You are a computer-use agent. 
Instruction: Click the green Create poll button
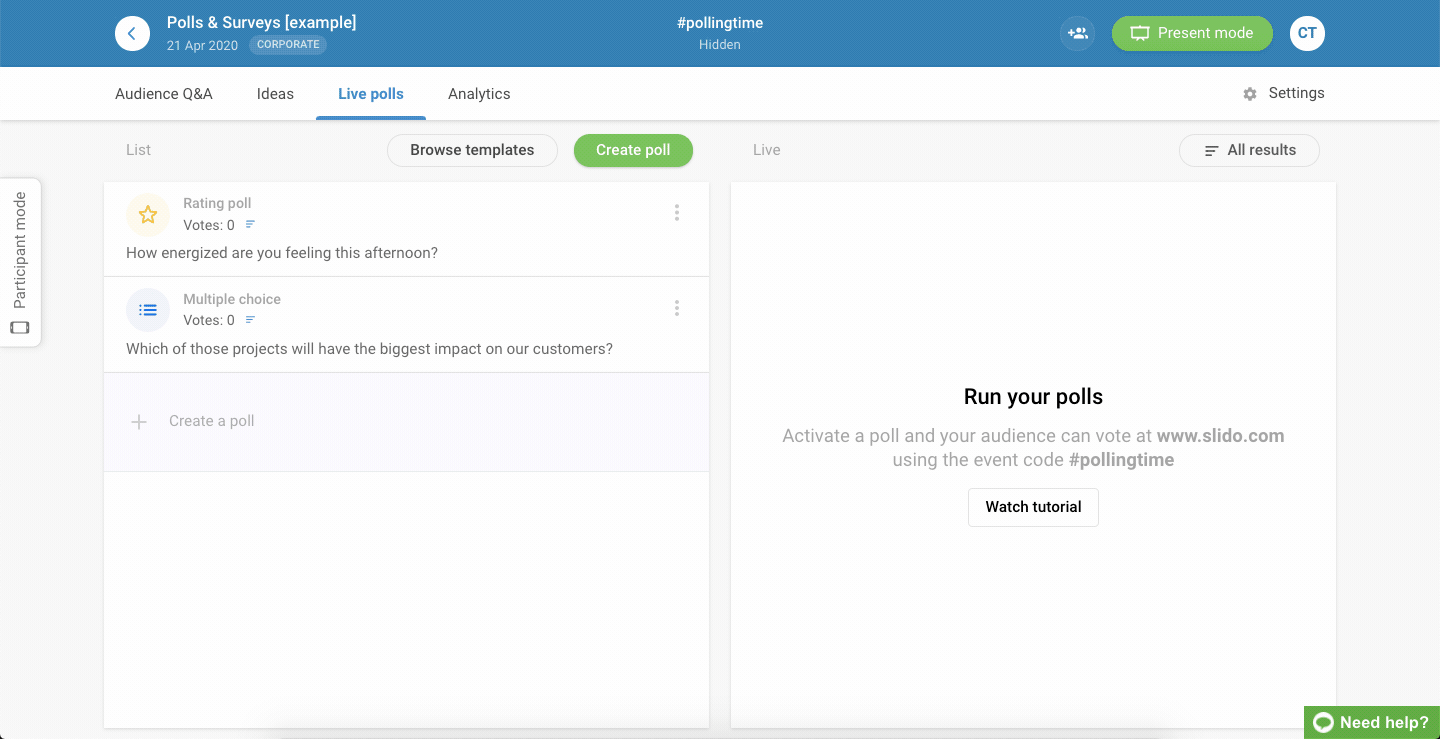(x=633, y=150)
